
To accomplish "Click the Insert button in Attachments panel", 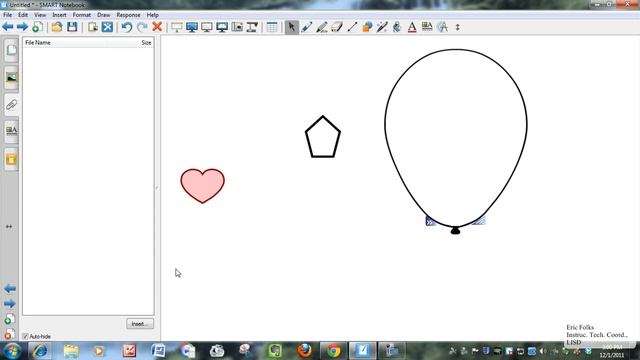I will click(x=140, y=324).
